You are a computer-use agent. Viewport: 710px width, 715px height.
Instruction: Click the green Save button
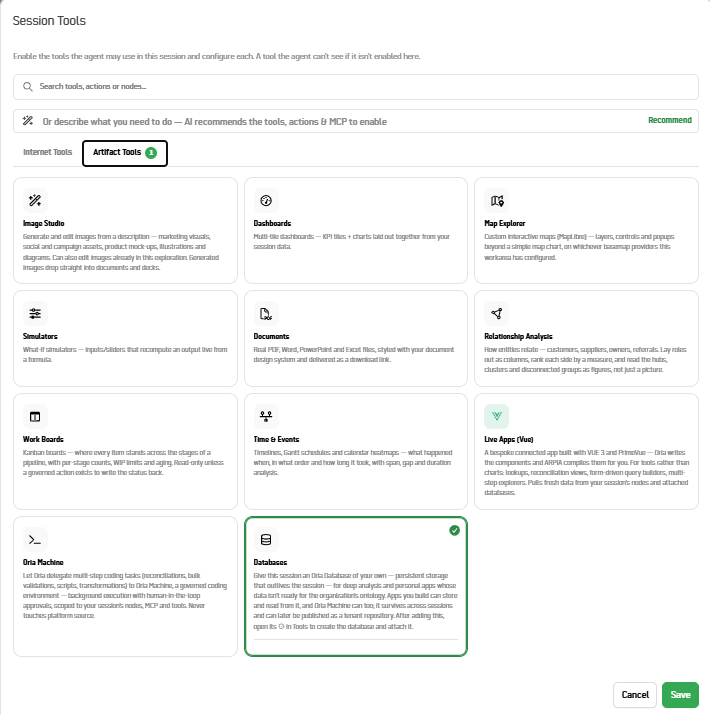(680, 694)
